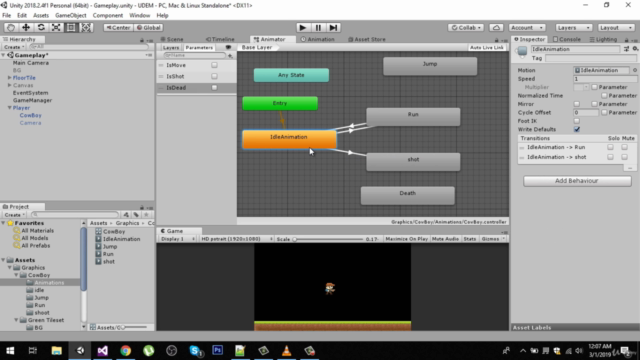
Task: Open the GameObject menu
Action: click(x=71, y=16)
